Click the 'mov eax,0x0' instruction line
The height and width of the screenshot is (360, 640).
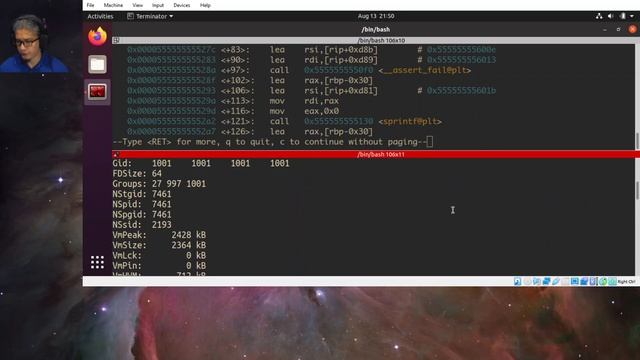pyautogui.click(x=233, y=111)
